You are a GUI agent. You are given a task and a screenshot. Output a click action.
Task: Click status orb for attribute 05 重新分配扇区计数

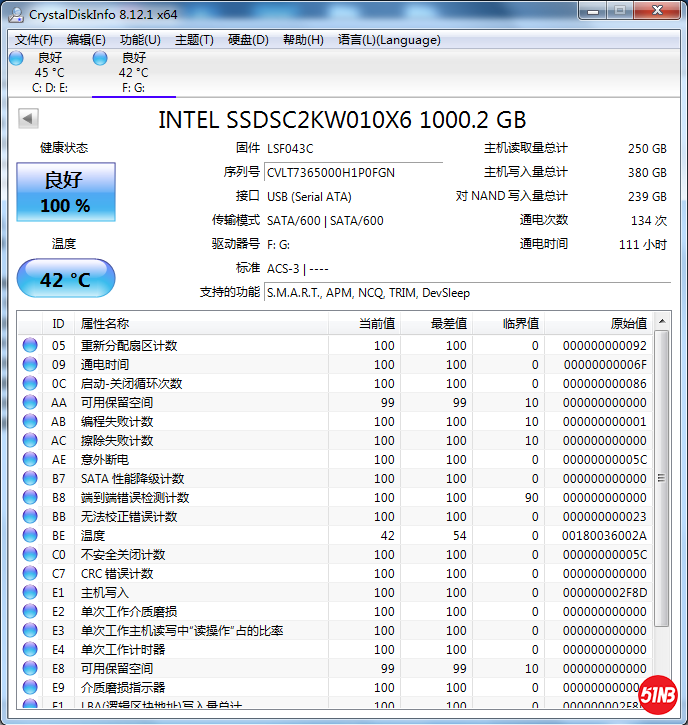click(x=30, y=346)
